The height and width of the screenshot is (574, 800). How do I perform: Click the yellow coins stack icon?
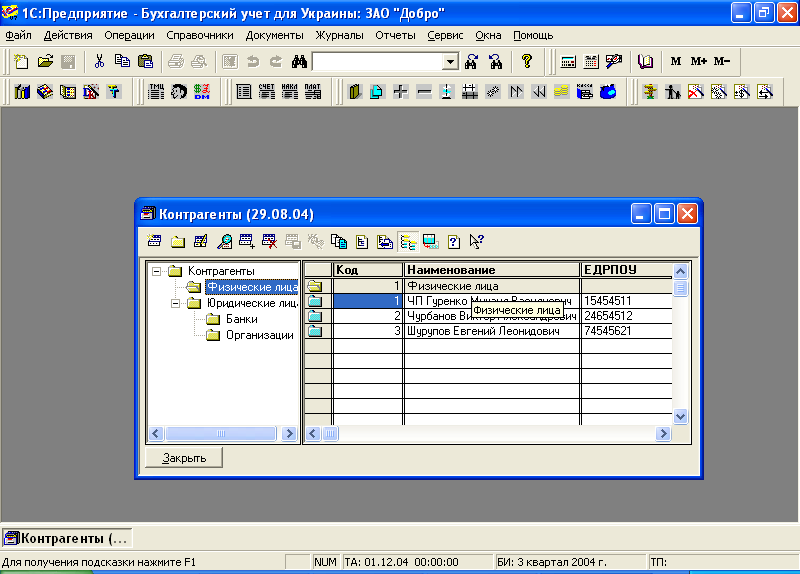(x=561, y=92)
